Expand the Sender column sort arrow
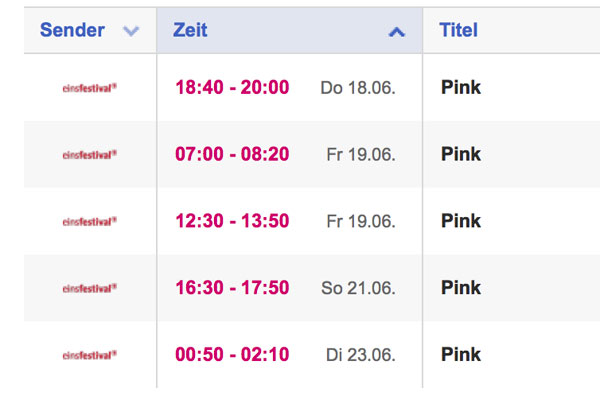 pyautogui.click(x=131, y=31)
